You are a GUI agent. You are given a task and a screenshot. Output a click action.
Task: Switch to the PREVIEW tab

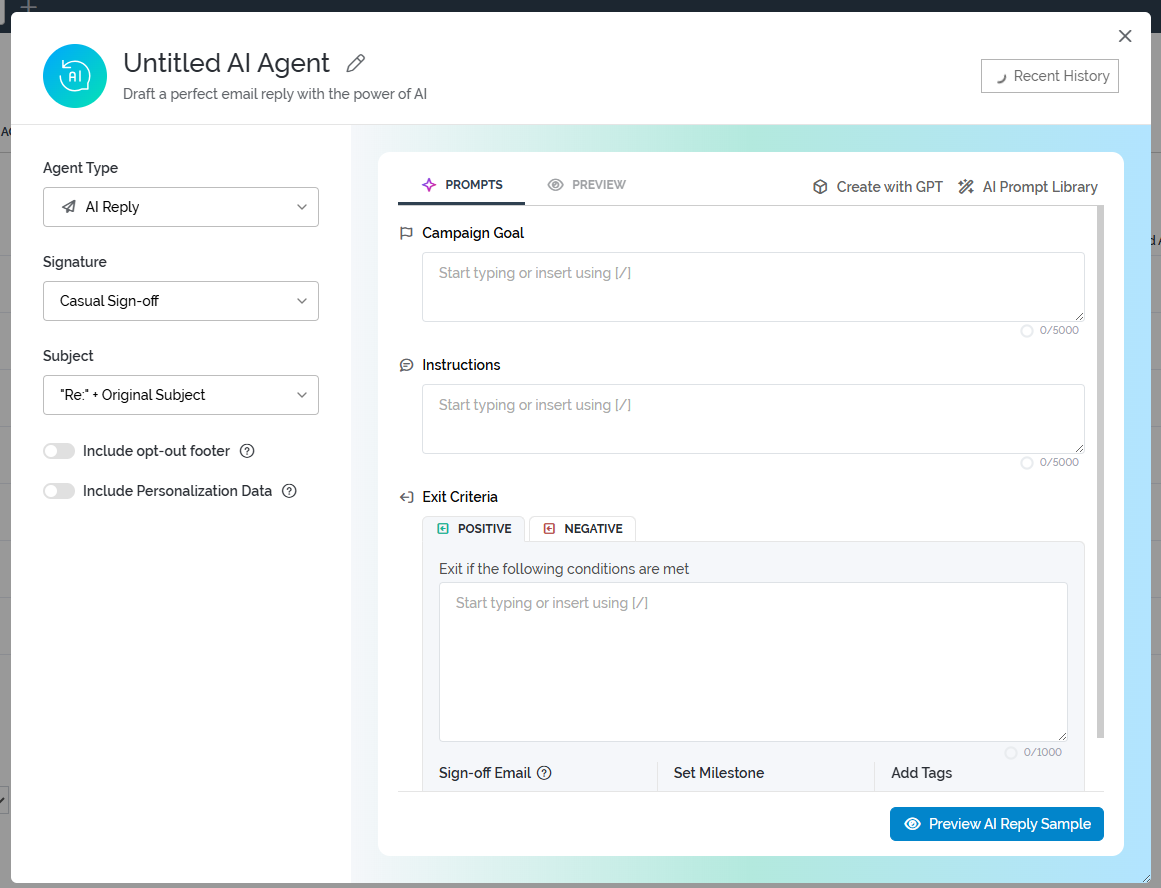[x=586, y=185]
